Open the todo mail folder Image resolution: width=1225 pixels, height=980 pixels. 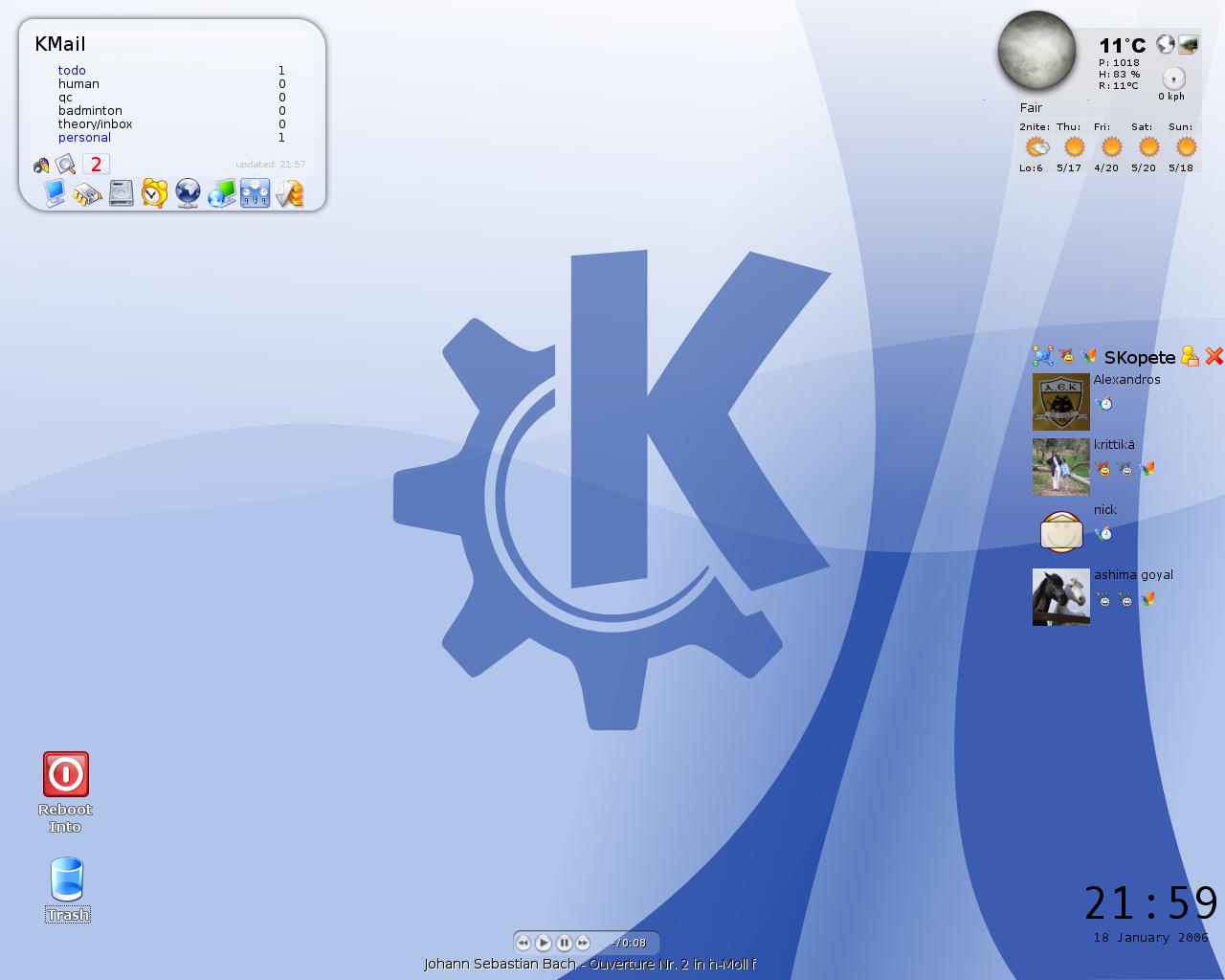72,70
